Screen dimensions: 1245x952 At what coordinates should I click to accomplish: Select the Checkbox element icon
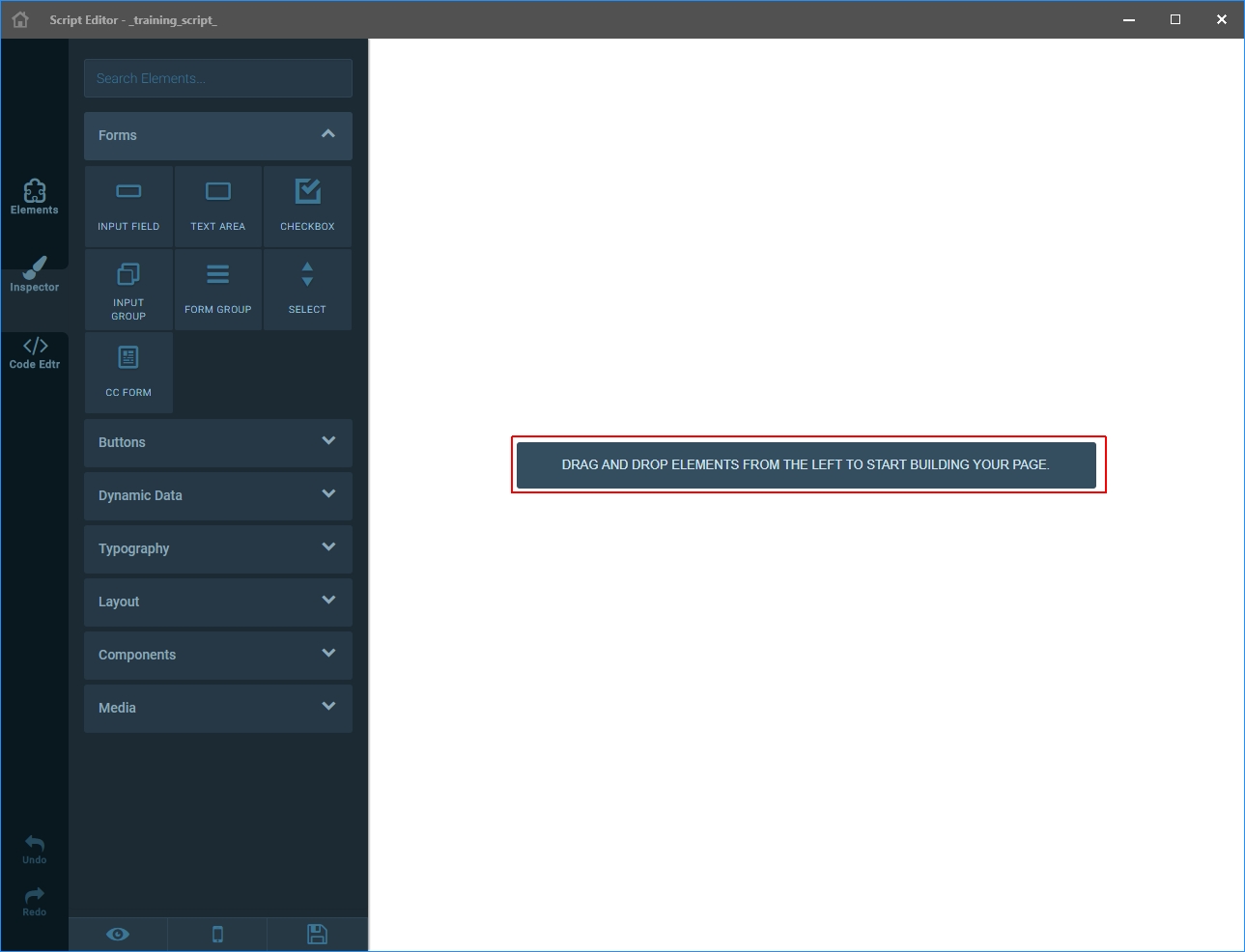tap(307, 192)
